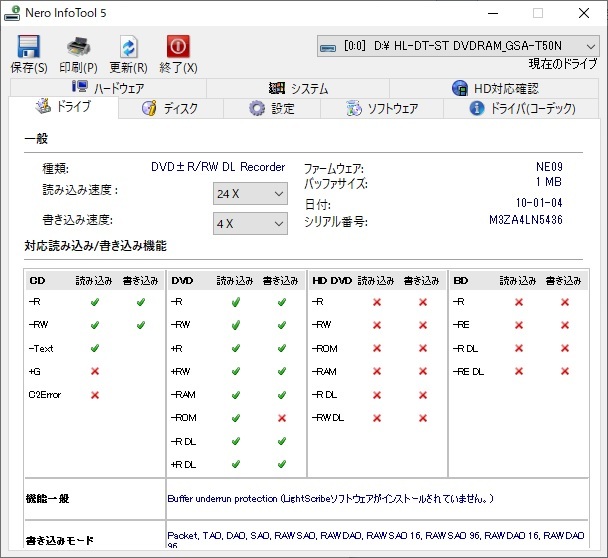Open the current drive selection dropdown
This screenshot has height=558, width=608.
(458, 46)
